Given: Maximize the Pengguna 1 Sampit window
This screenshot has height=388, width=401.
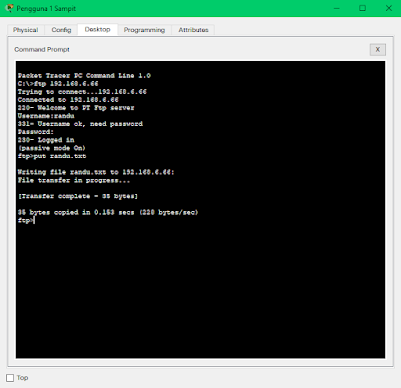Looking at the screenshot, I should click(x=362, y=8).
